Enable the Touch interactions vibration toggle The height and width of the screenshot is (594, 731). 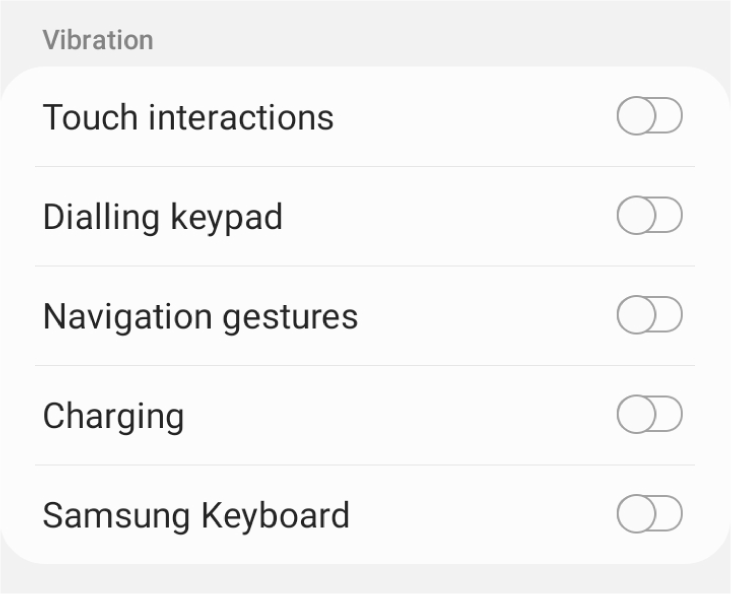(x=649, y=117)
